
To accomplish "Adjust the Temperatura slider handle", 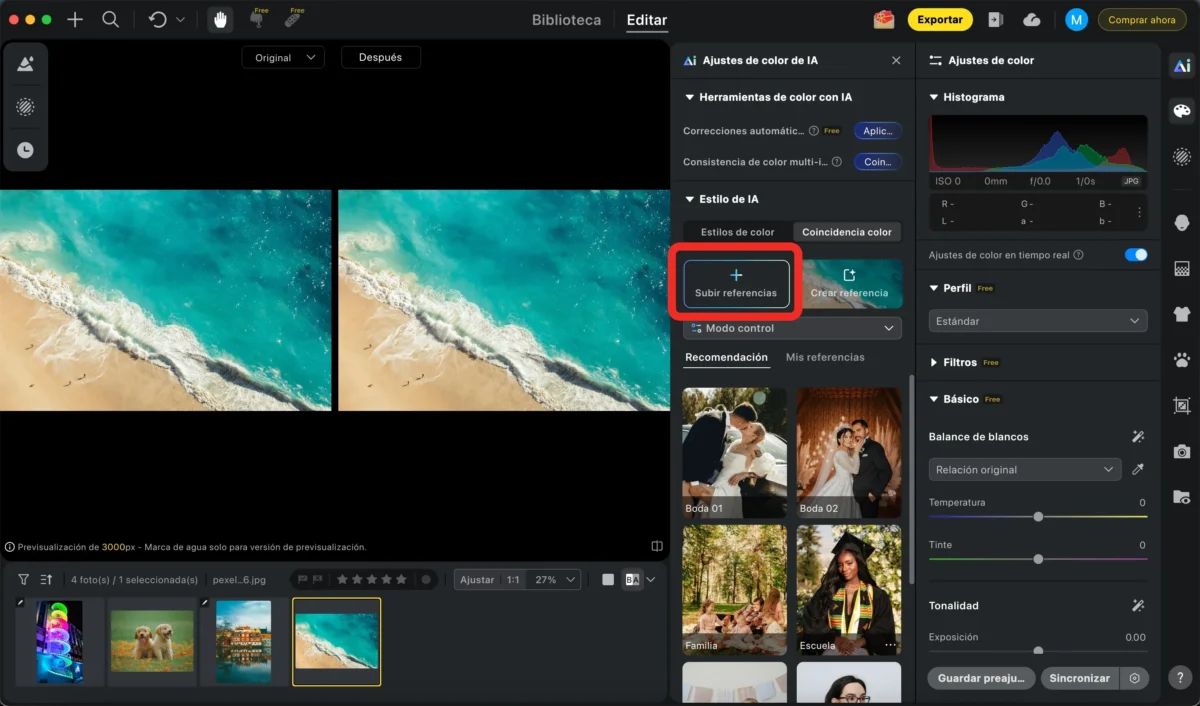I will click(1038, 517).
